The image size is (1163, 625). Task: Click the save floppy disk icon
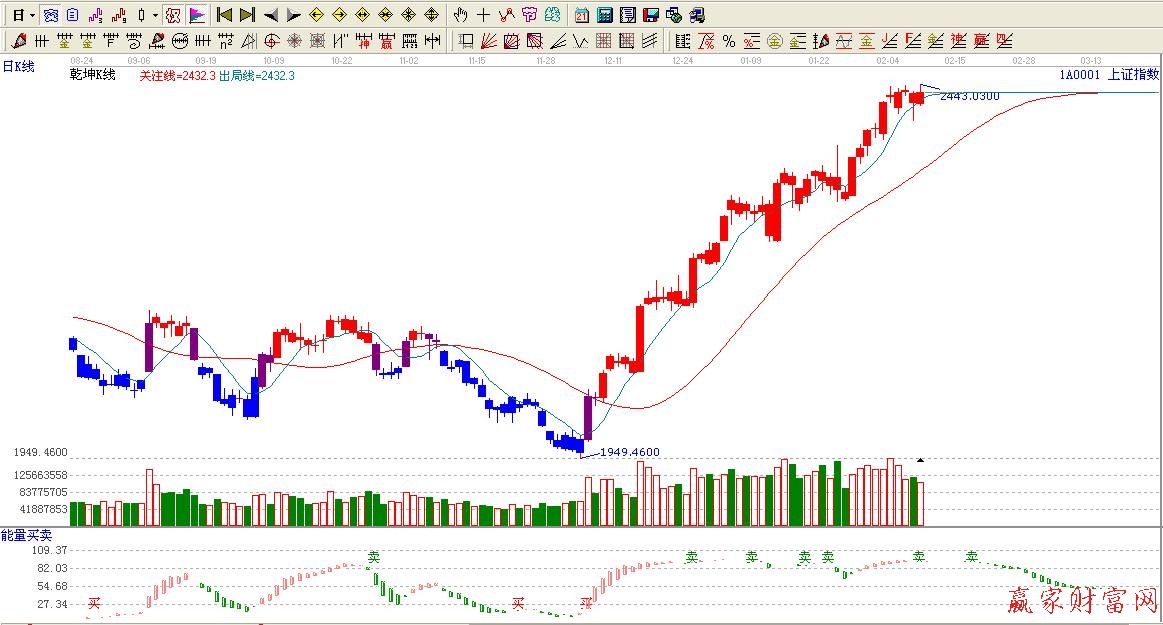tap(650, 15)
